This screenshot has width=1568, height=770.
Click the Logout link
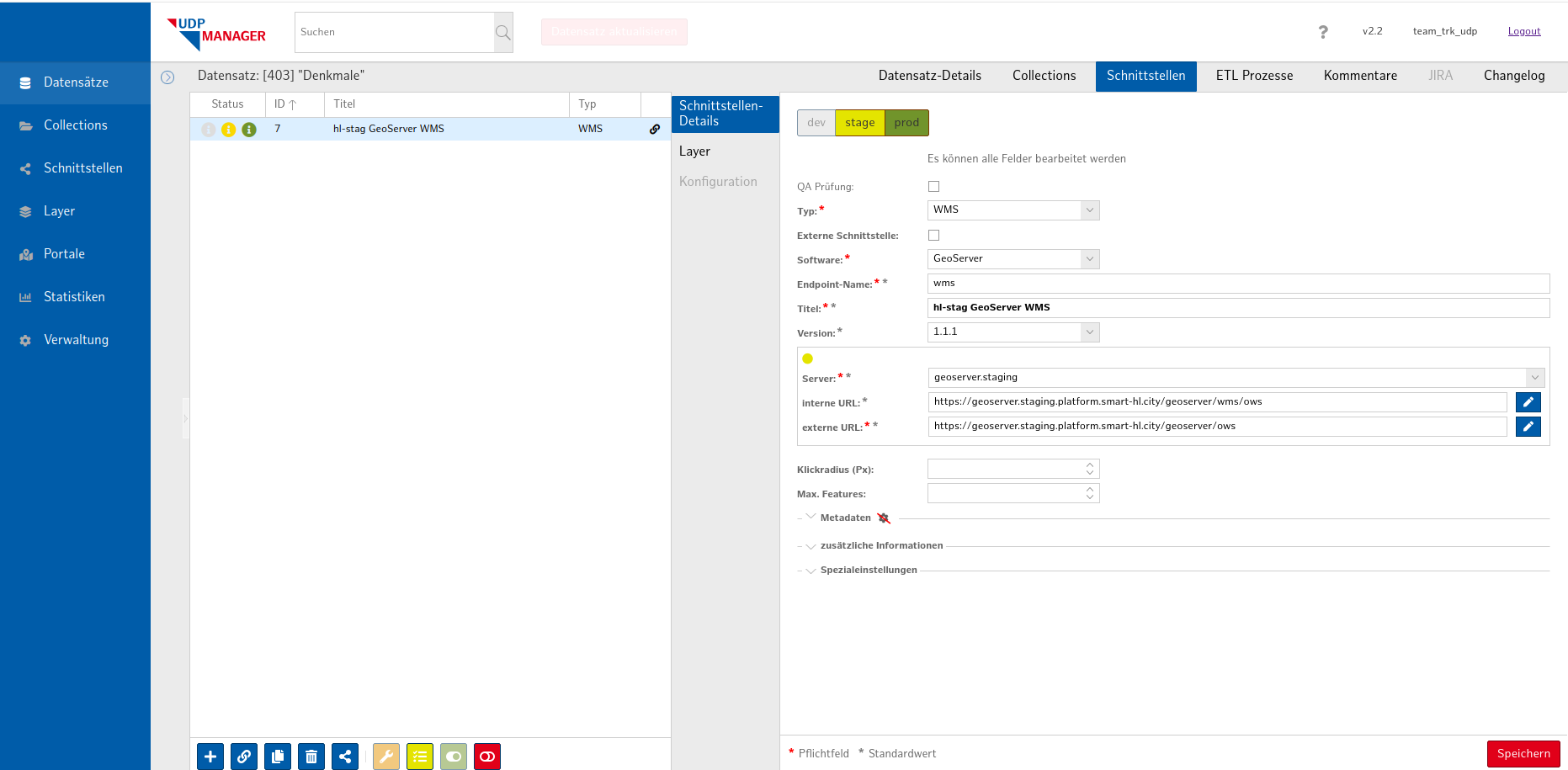(x=1523, y=31)
